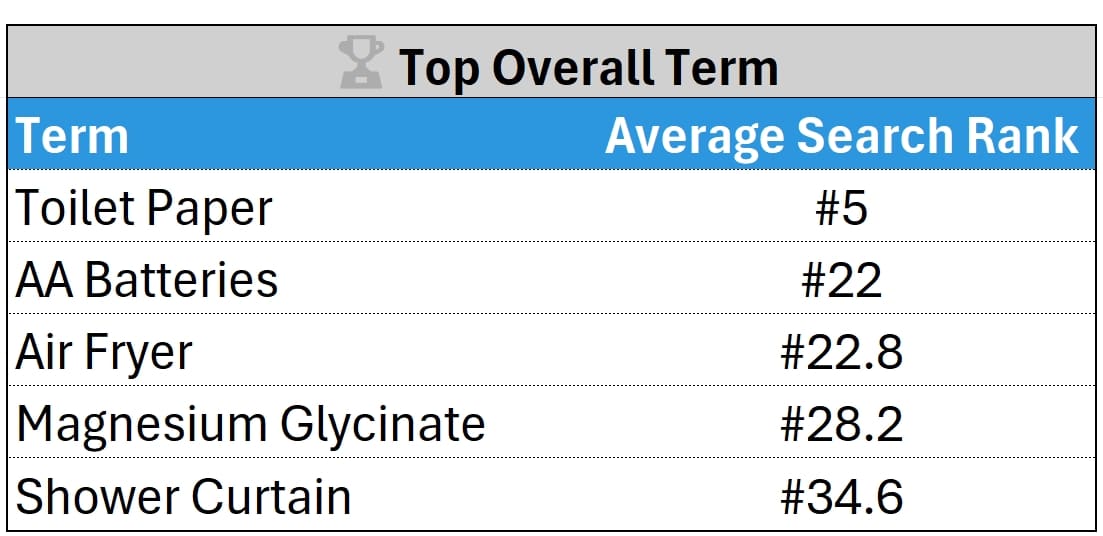The height and width of the screenshot is (536, 1103).
Task: Click the word Search in the header
Action: click(867, 134)
